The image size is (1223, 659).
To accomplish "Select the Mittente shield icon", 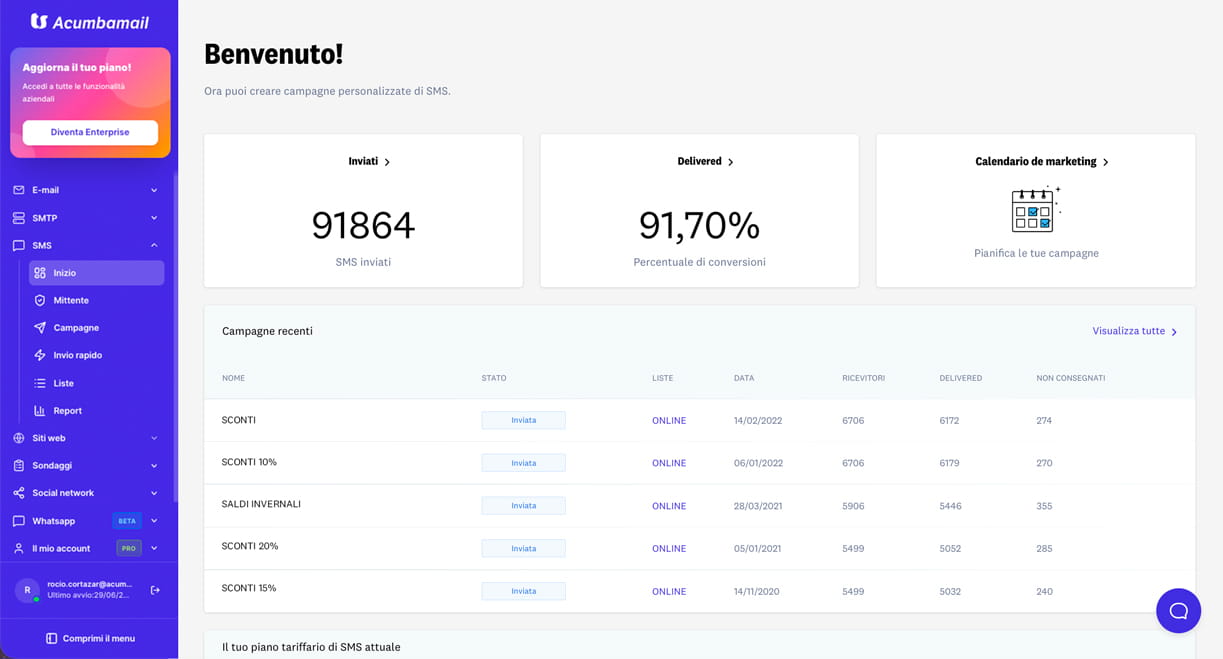I will tap(40, 300).
